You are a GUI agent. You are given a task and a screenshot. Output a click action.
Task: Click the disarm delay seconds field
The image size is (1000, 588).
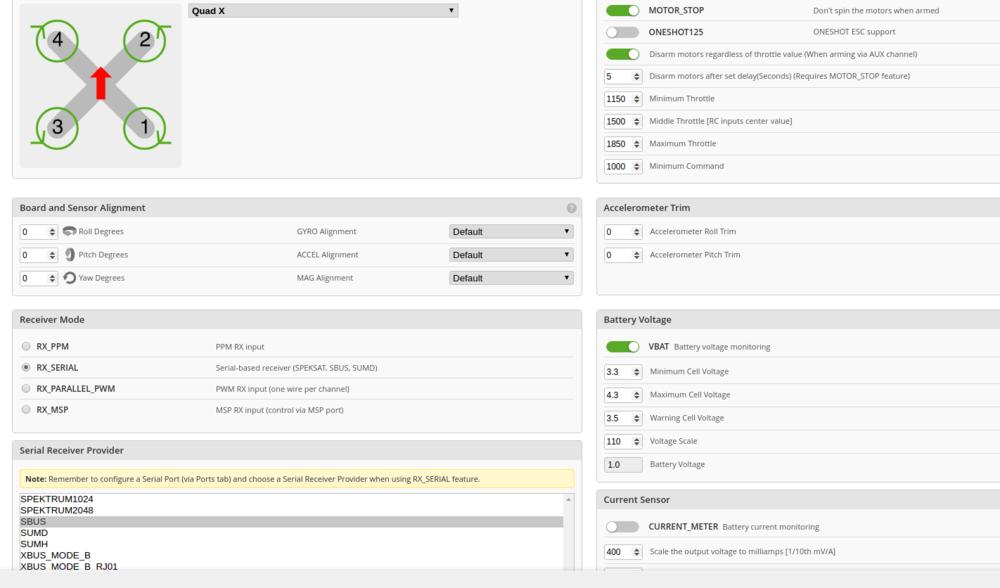click(622, 77)
